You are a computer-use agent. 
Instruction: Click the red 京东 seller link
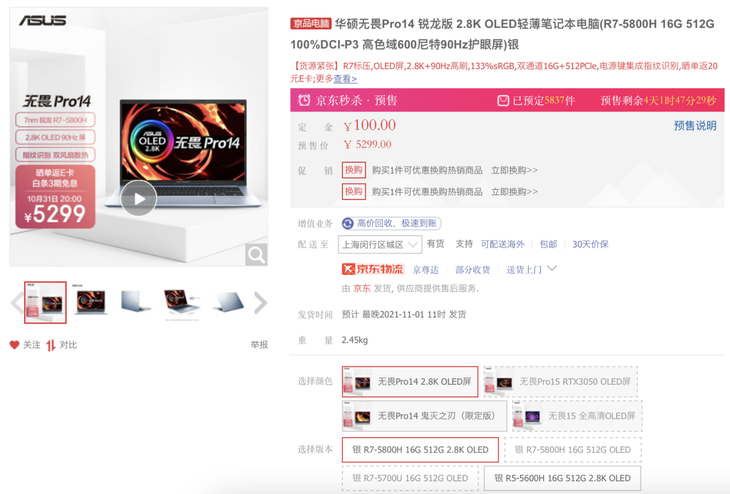pos(362,289)
